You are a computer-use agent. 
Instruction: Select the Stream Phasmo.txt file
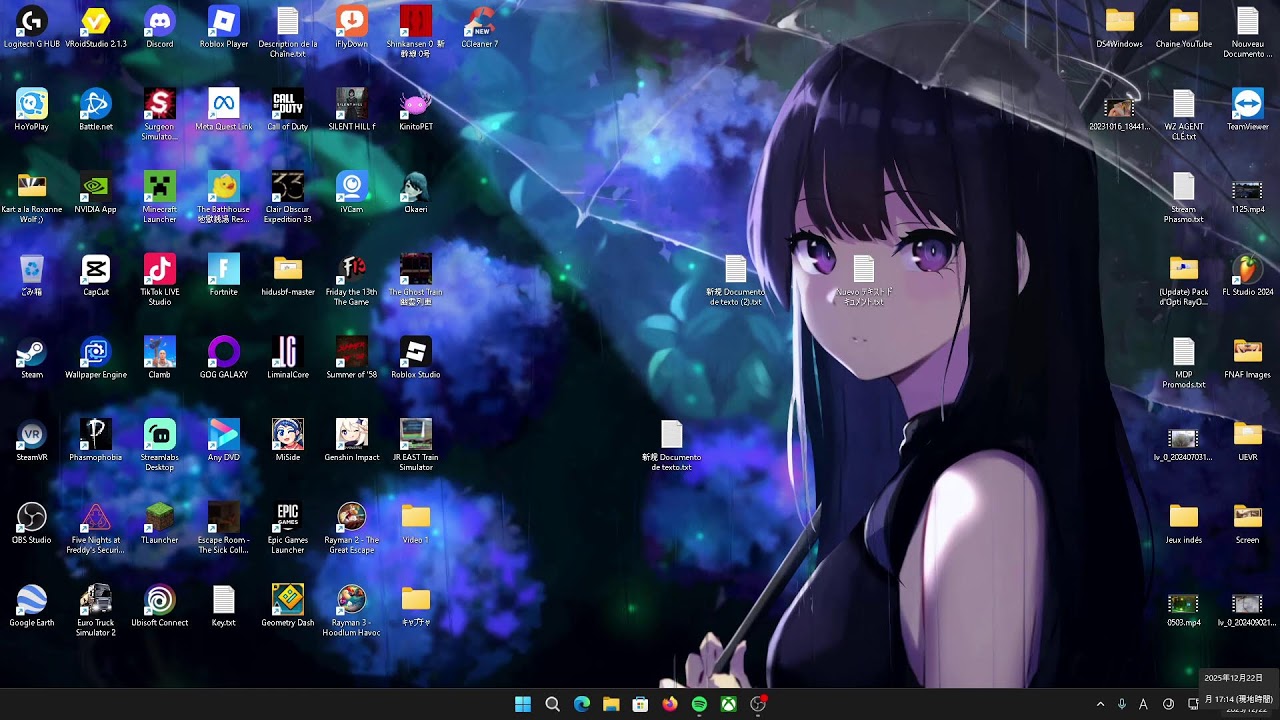(x=1184, y=197)
